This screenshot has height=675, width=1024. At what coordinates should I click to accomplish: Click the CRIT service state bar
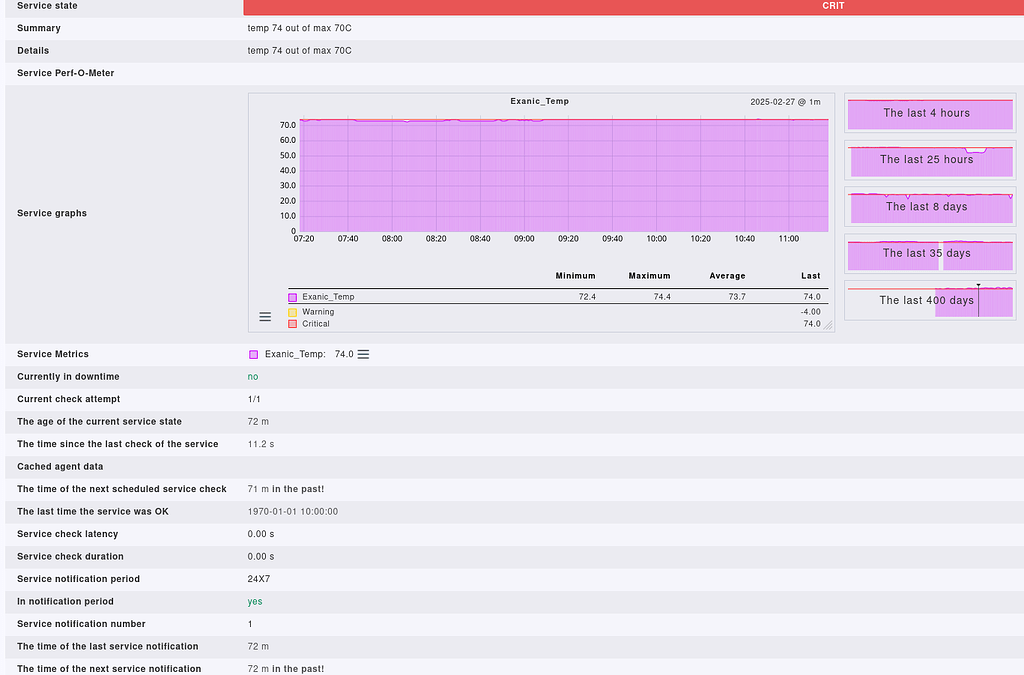click(633, 6)
